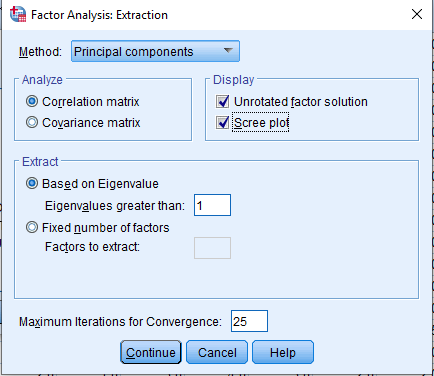The width and height of the screenshot is (434, 376).
Task: Click the Eigenvalues greater than field
Action: tap(212, 205)
